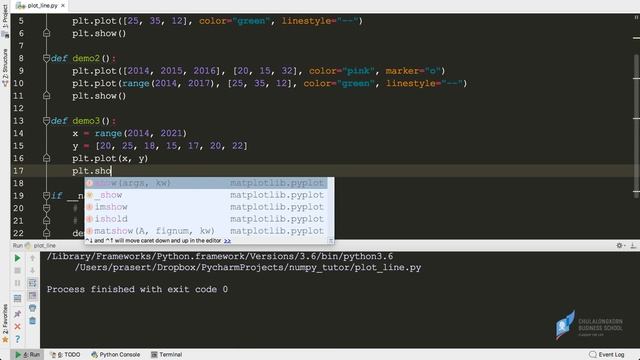Open the Event Log
Screen dimensions: 640x360
pos(607,355)
